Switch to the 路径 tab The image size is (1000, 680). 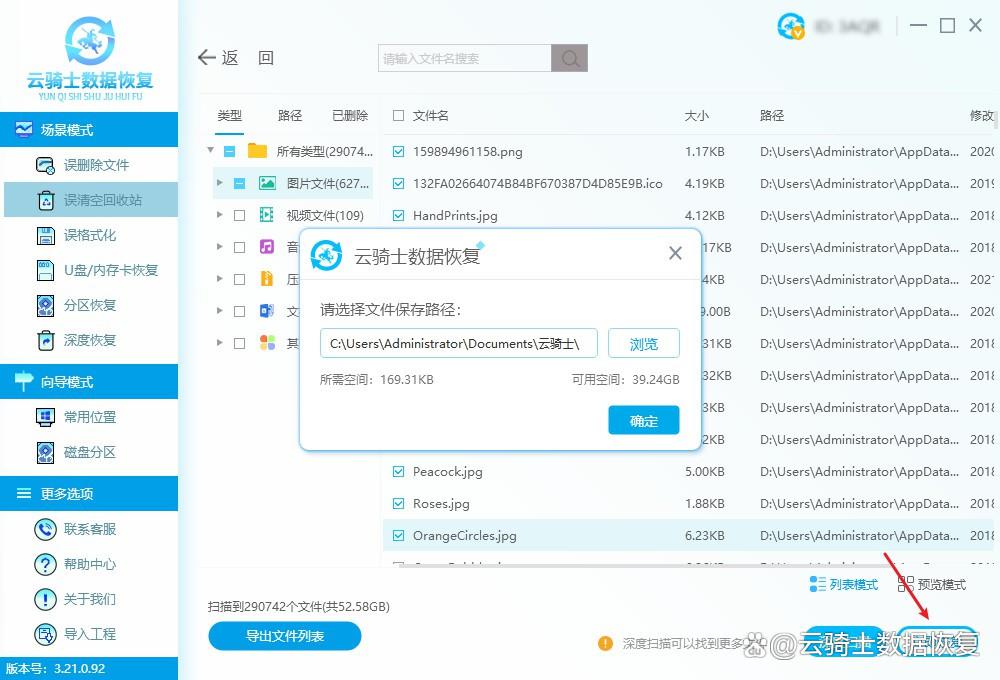(x=290, y=115)
